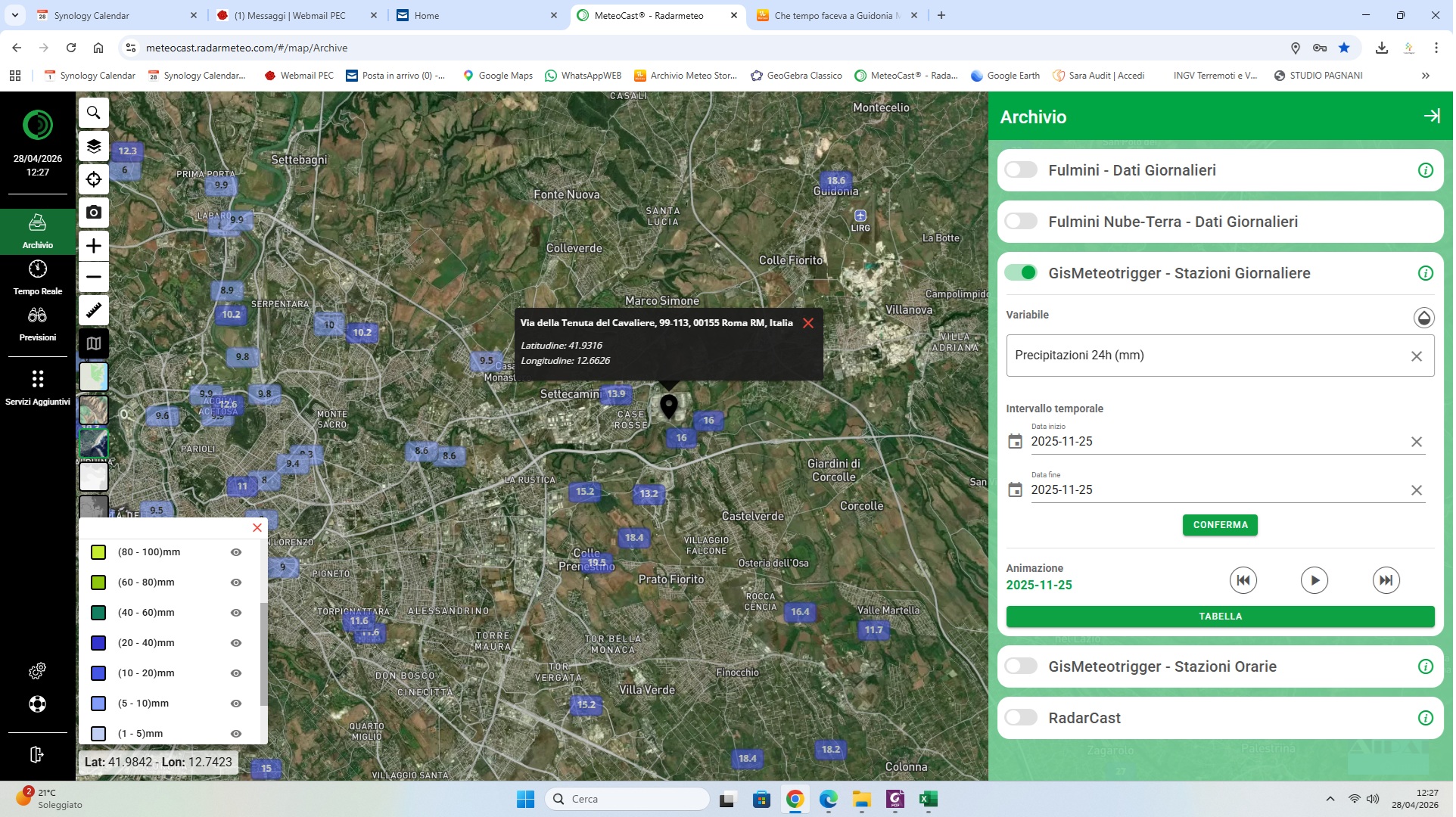1456x817 pixels.
Task: Zoom in the map with plus button
Action: pyautogui.click(x=94, y=246)
